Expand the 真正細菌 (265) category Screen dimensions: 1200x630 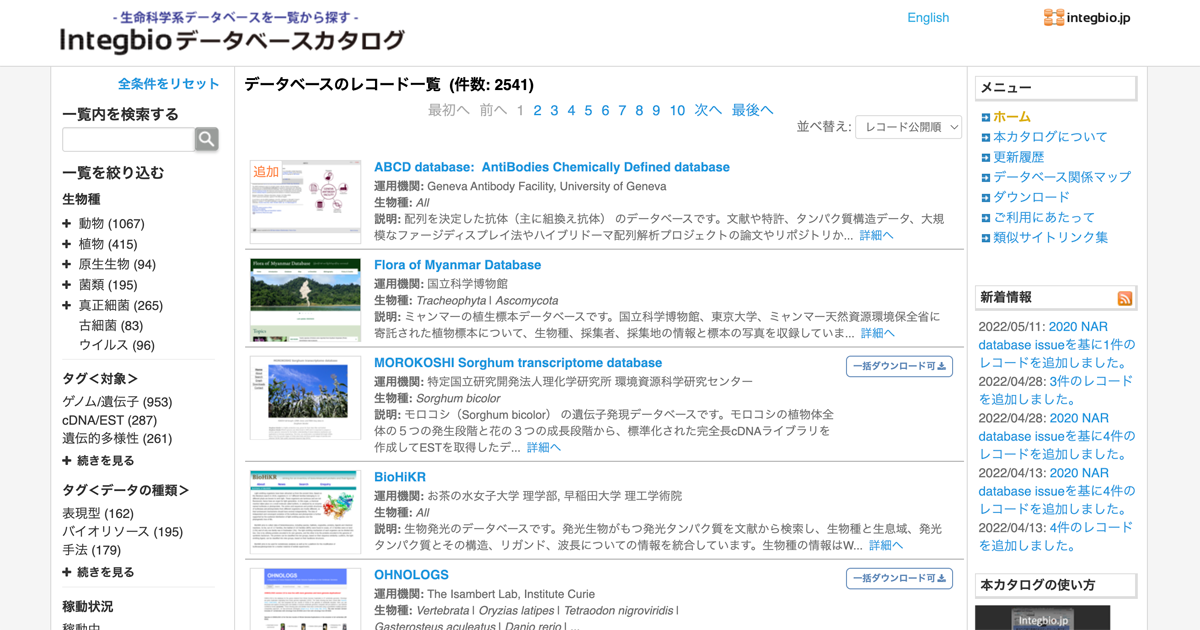pos(67,305)
